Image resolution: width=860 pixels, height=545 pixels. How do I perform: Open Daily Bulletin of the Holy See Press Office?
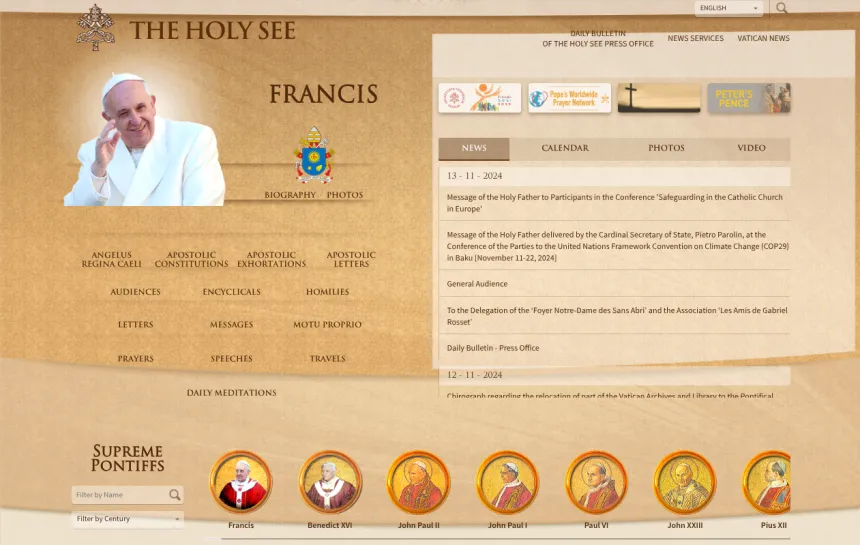[x=598, y=38]
